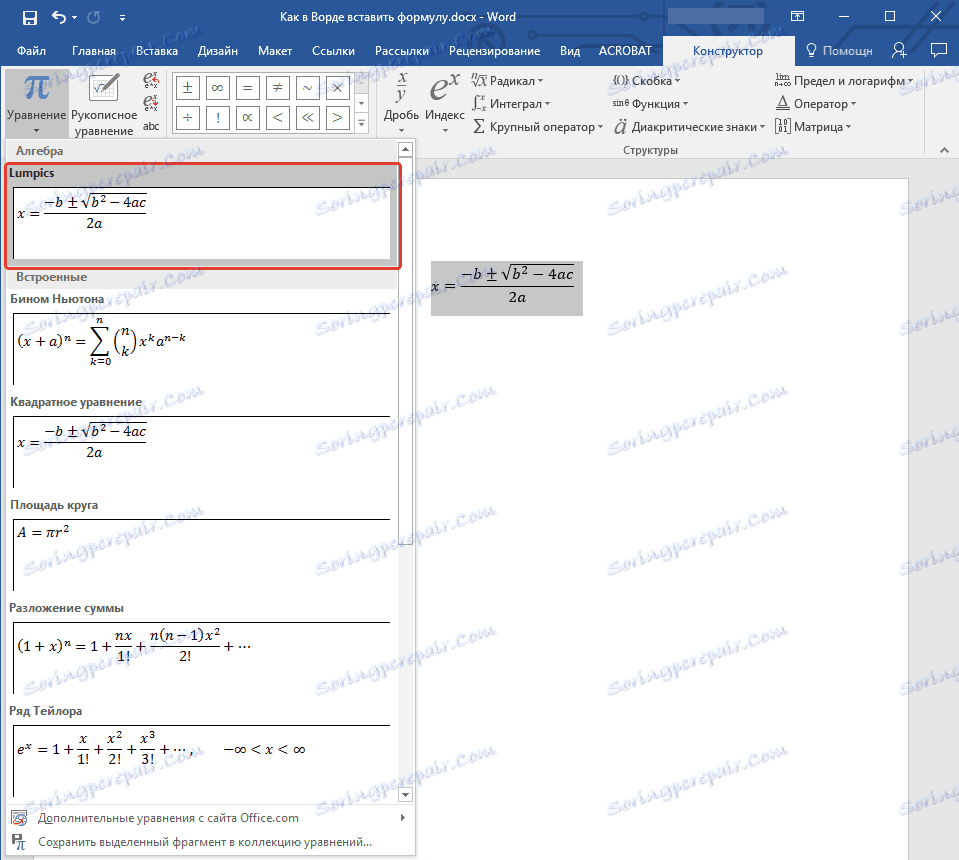The height and width of the screenshot is (860, 959).
Task: Open Дополнительные уравнения с сайта Office.com
Action: [x=210, y=818]
